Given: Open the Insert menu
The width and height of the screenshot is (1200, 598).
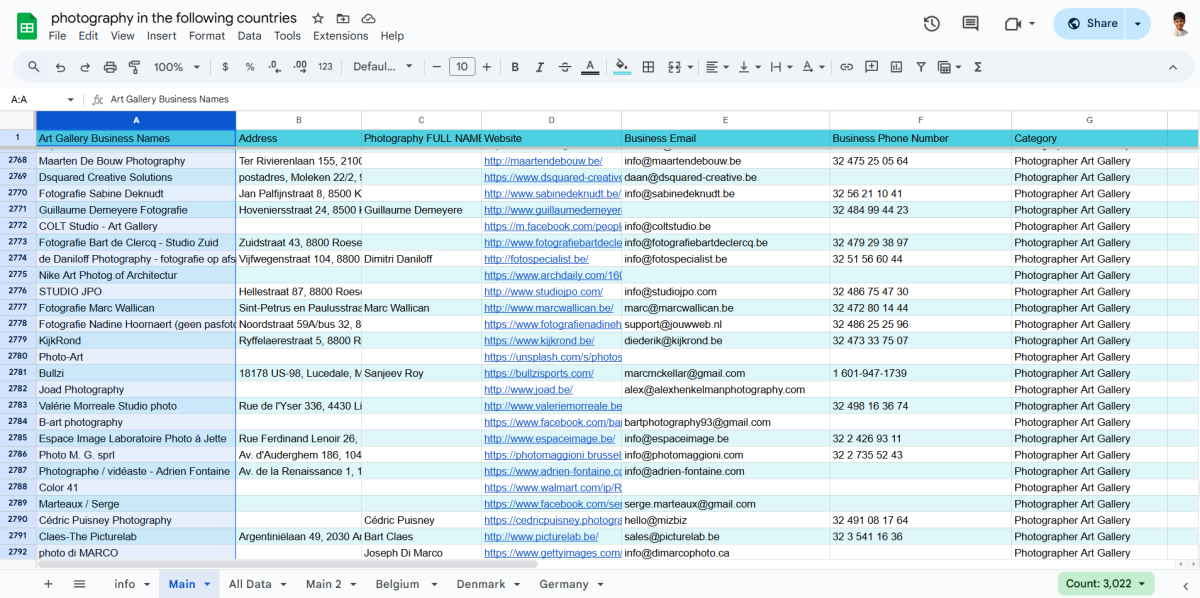Looking at the screenshot, I should pos(161,36).
